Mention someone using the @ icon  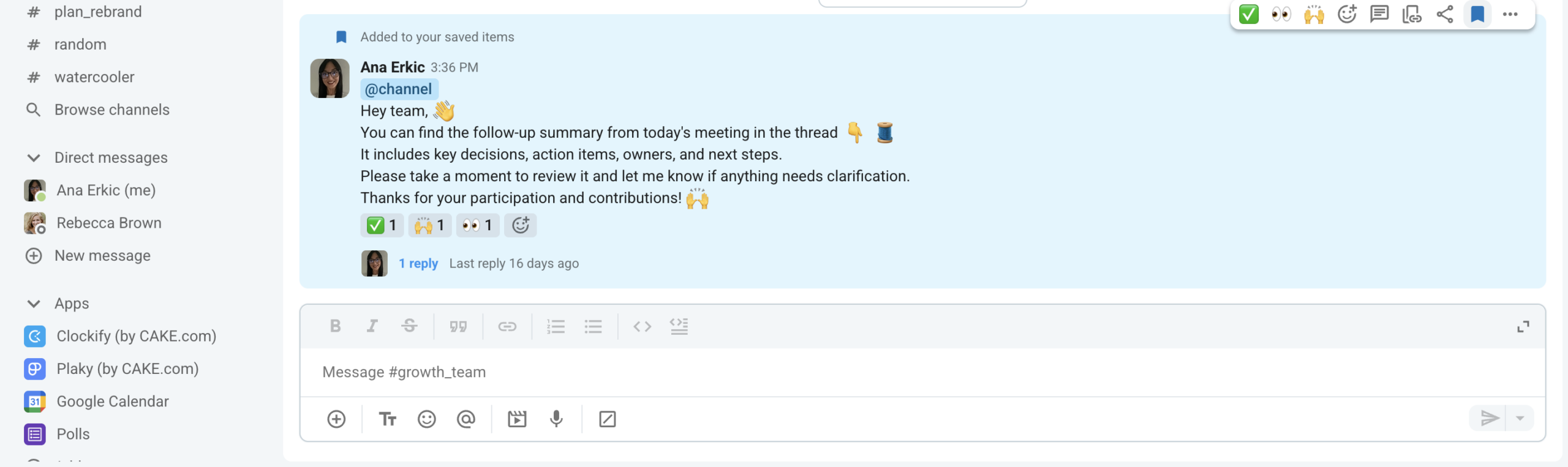pyautogui.click(x=466, y=419)
